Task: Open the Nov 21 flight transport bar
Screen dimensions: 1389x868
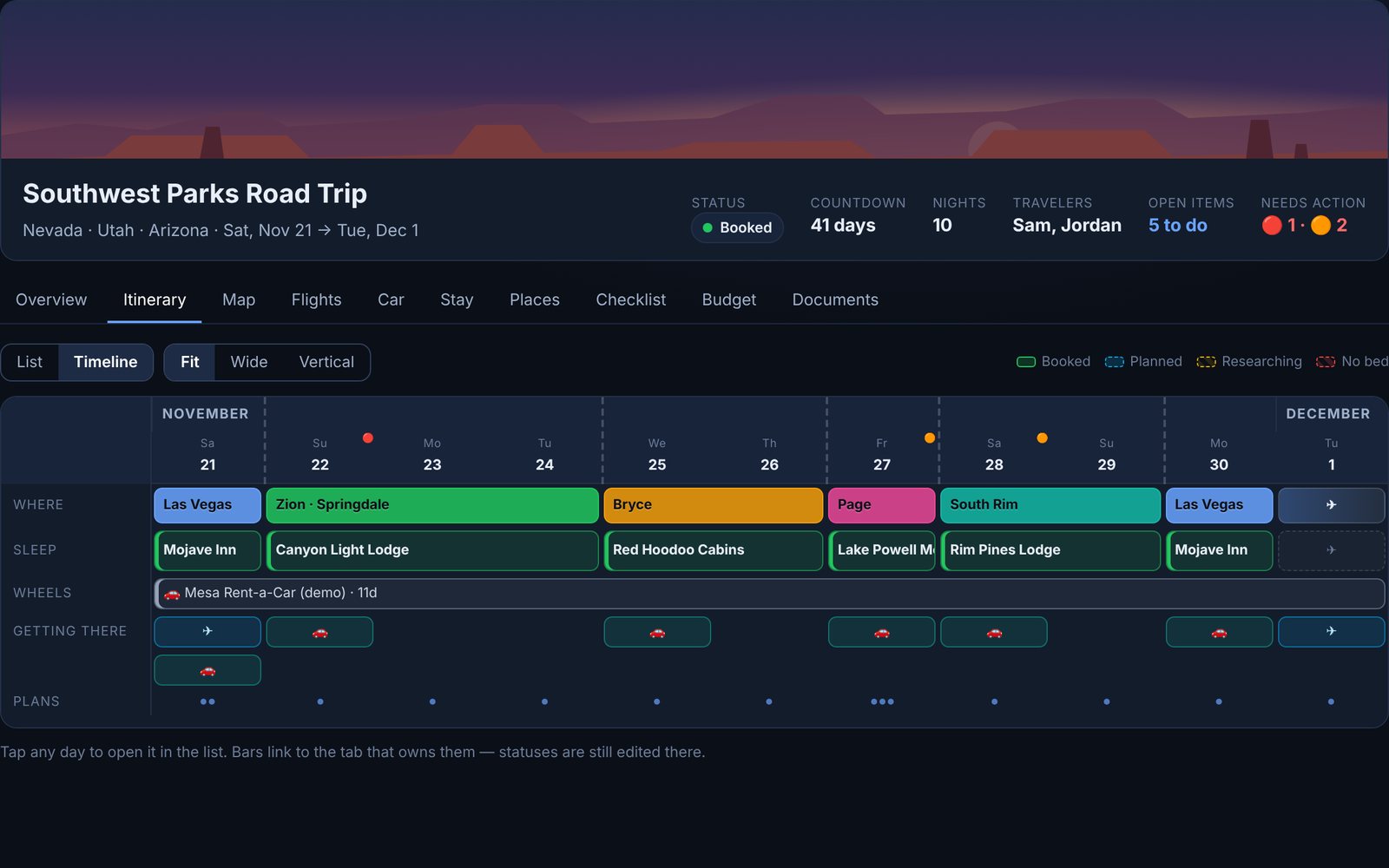Action: point(207,632)
